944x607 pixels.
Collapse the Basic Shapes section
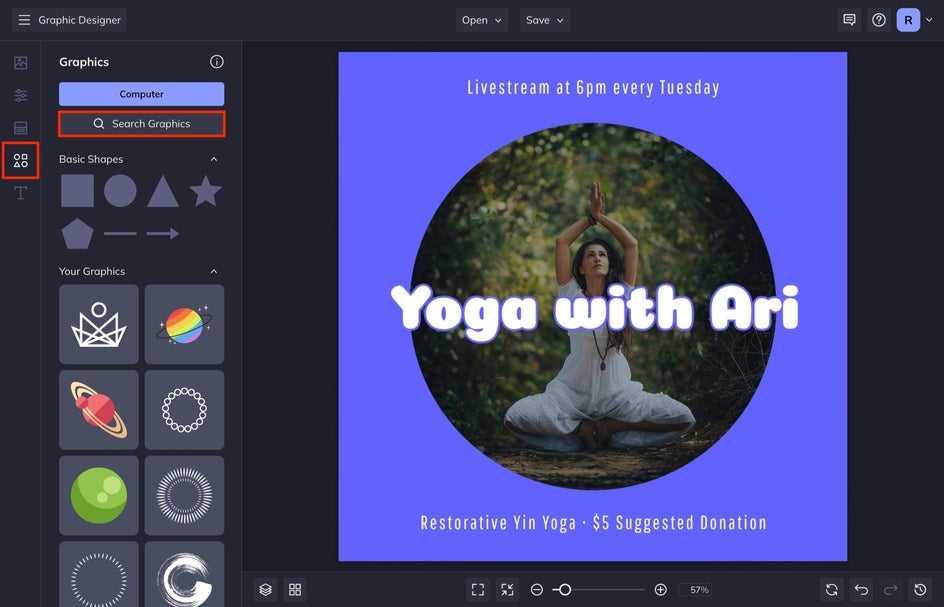click(214, 159)
